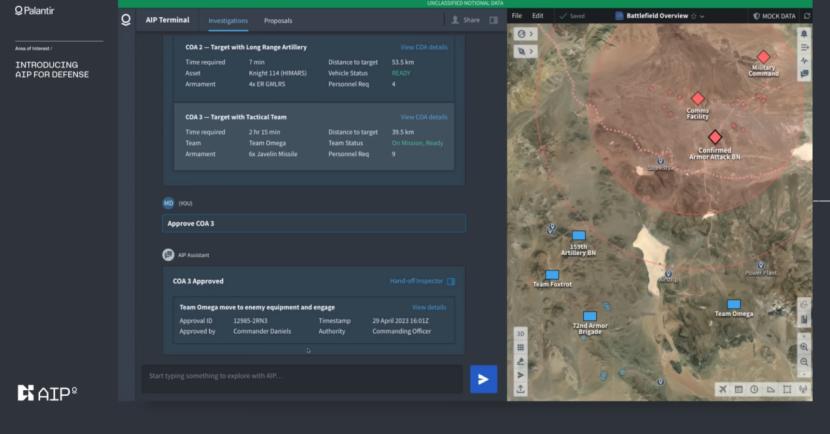Click the Share button

point(466,20)
